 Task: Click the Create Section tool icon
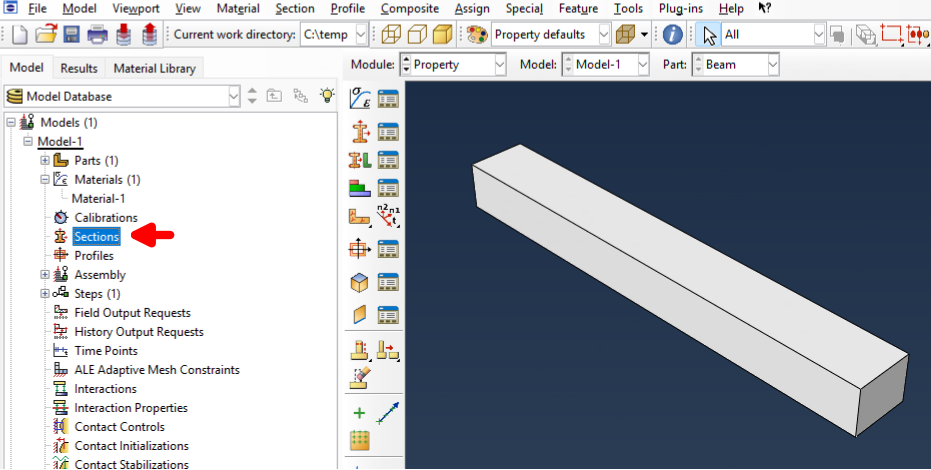coord(360,131)
